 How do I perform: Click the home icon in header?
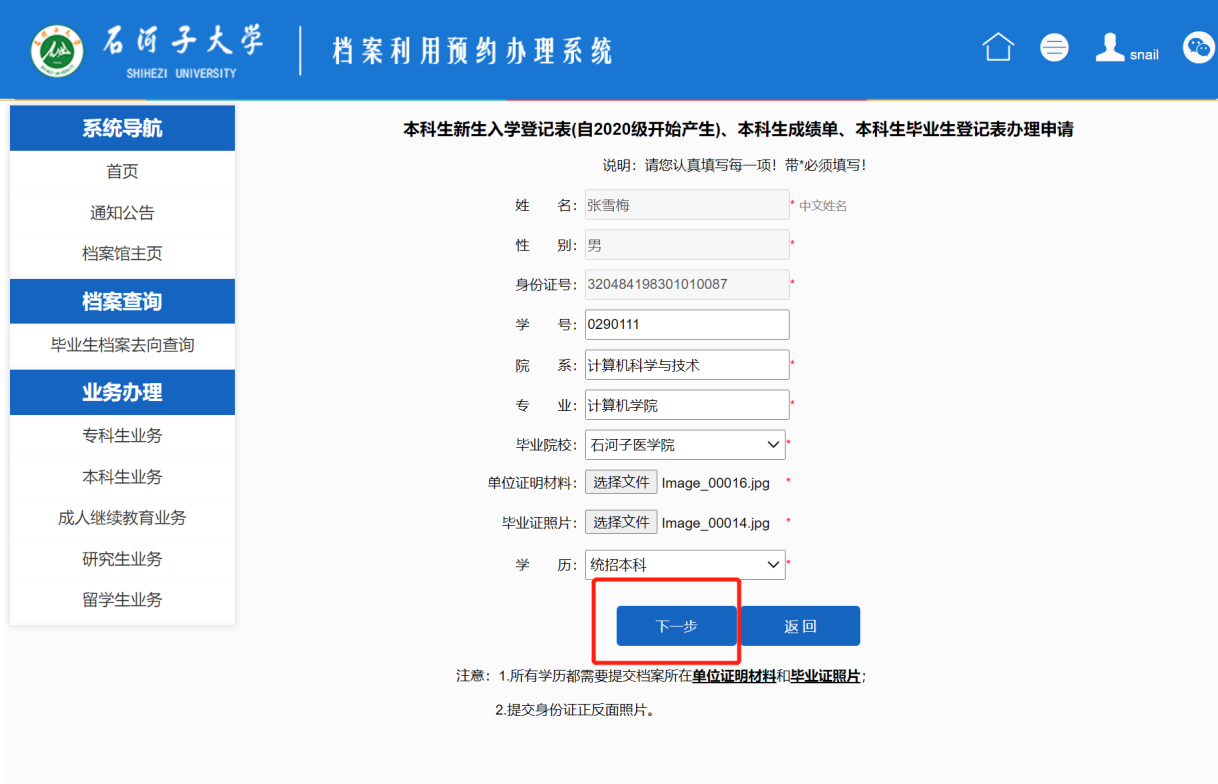(x=998, y=47)
